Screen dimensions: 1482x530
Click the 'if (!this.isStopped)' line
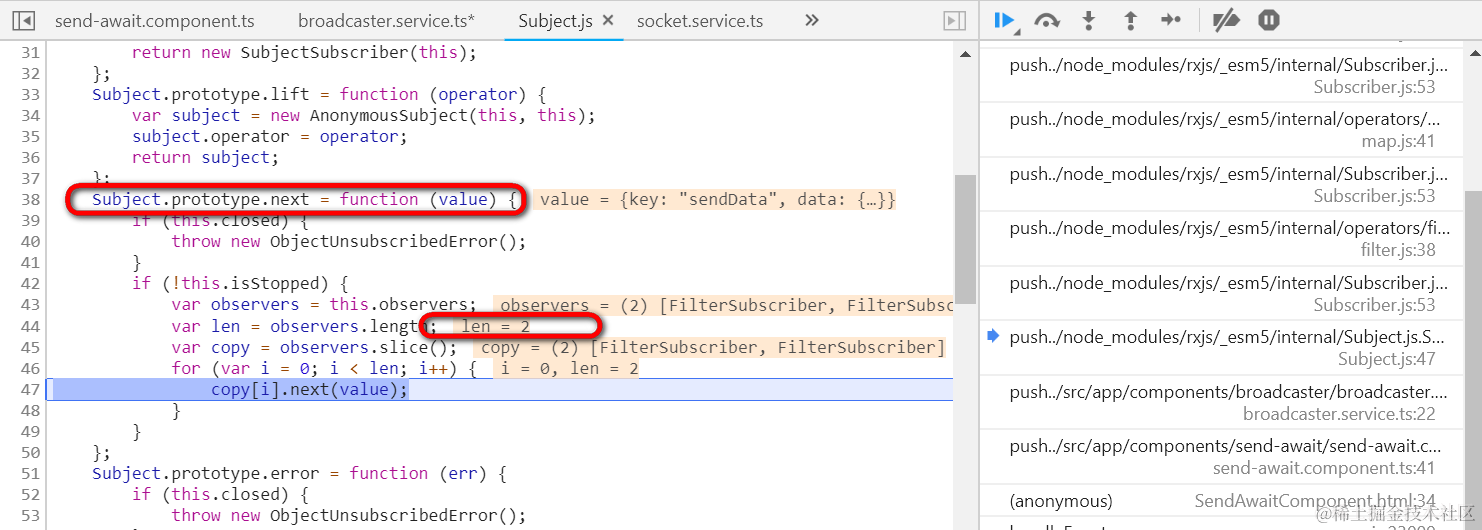click(240, 283)
